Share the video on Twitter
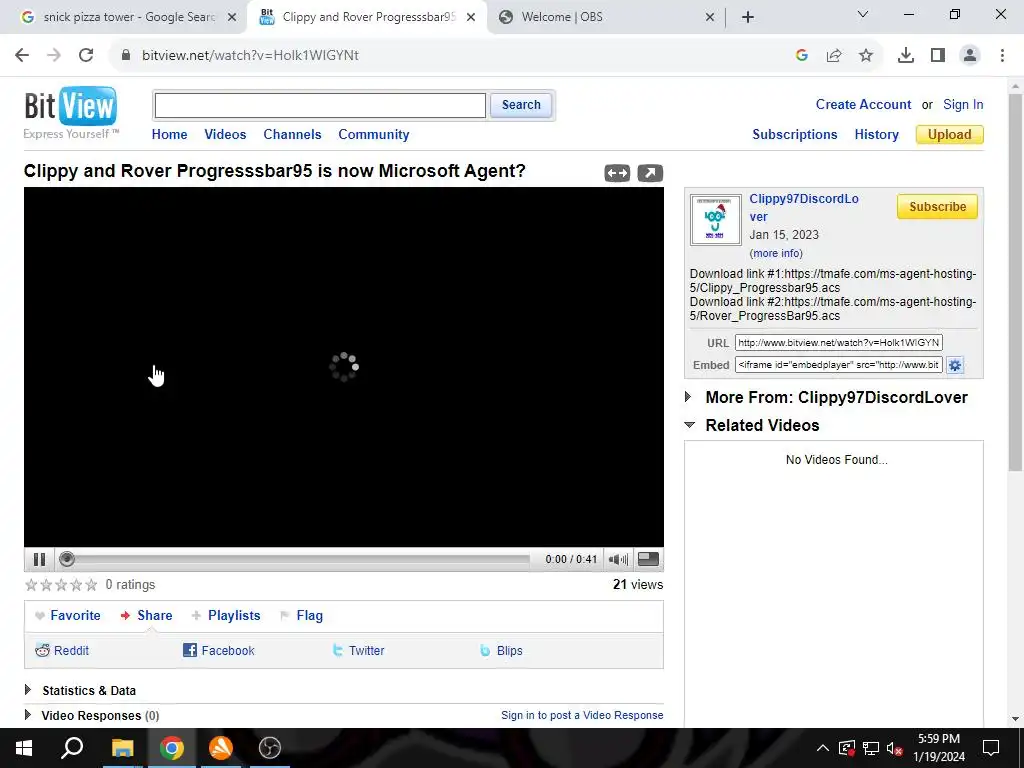The image size is (1024, 768). pos(358,650)
